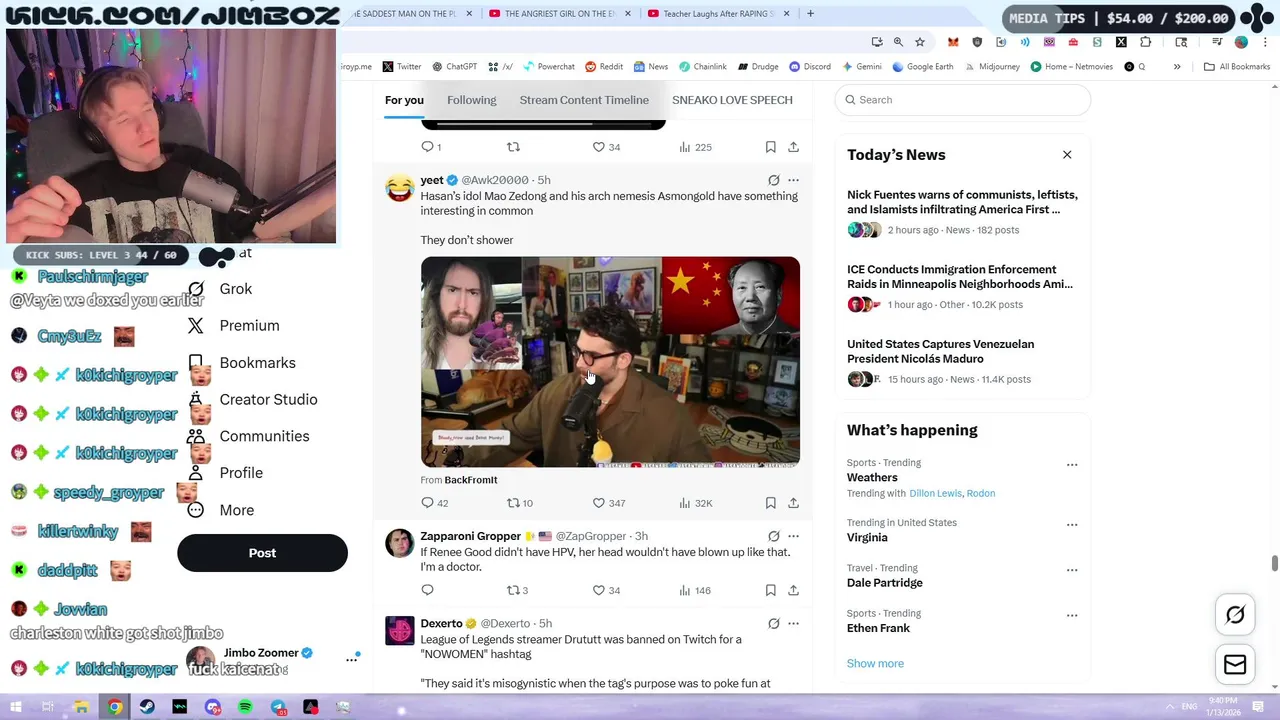Repost yeet's post with 10 reposts
Viewport: 1280px width, 720px height.
[520, 503]
